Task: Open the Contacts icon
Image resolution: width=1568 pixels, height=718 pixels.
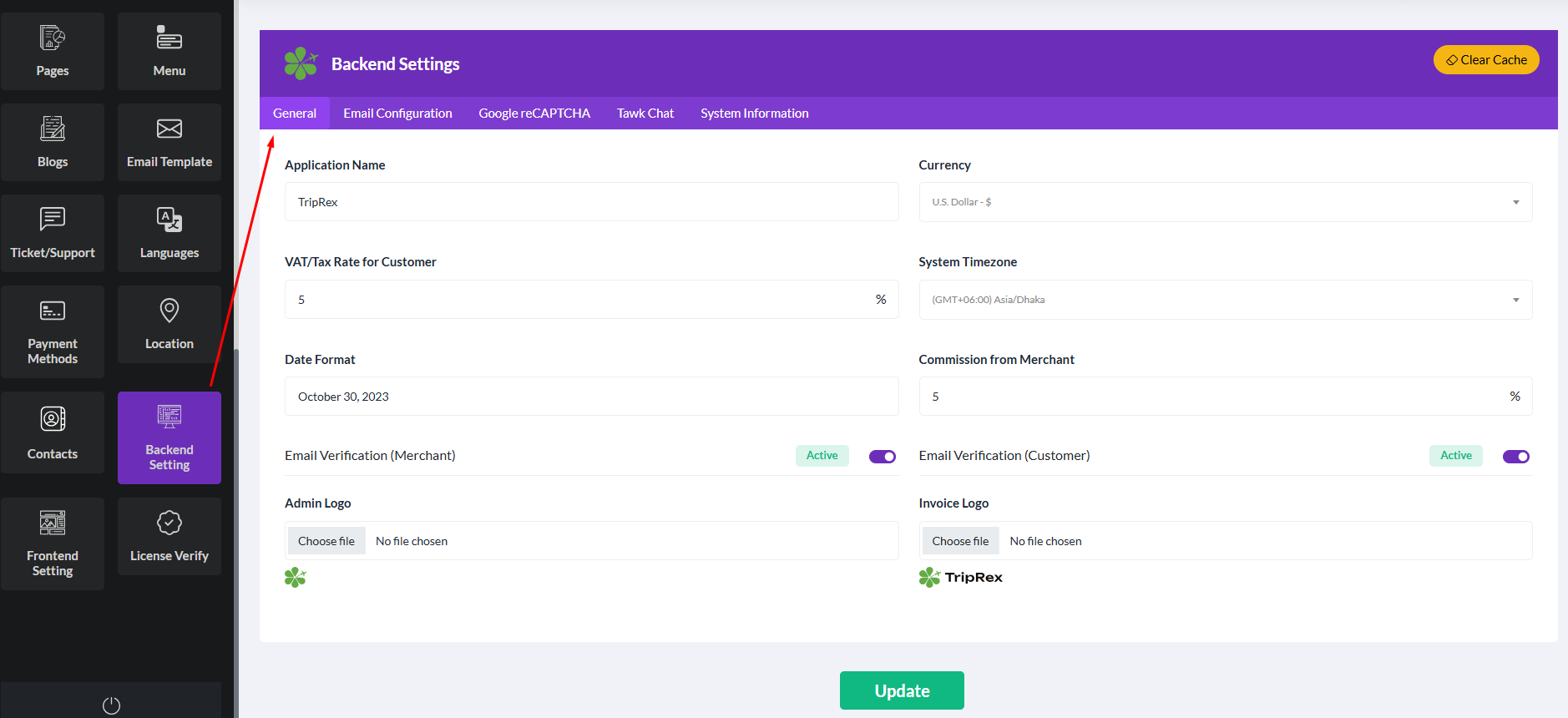Action: [x=53, y=418]
